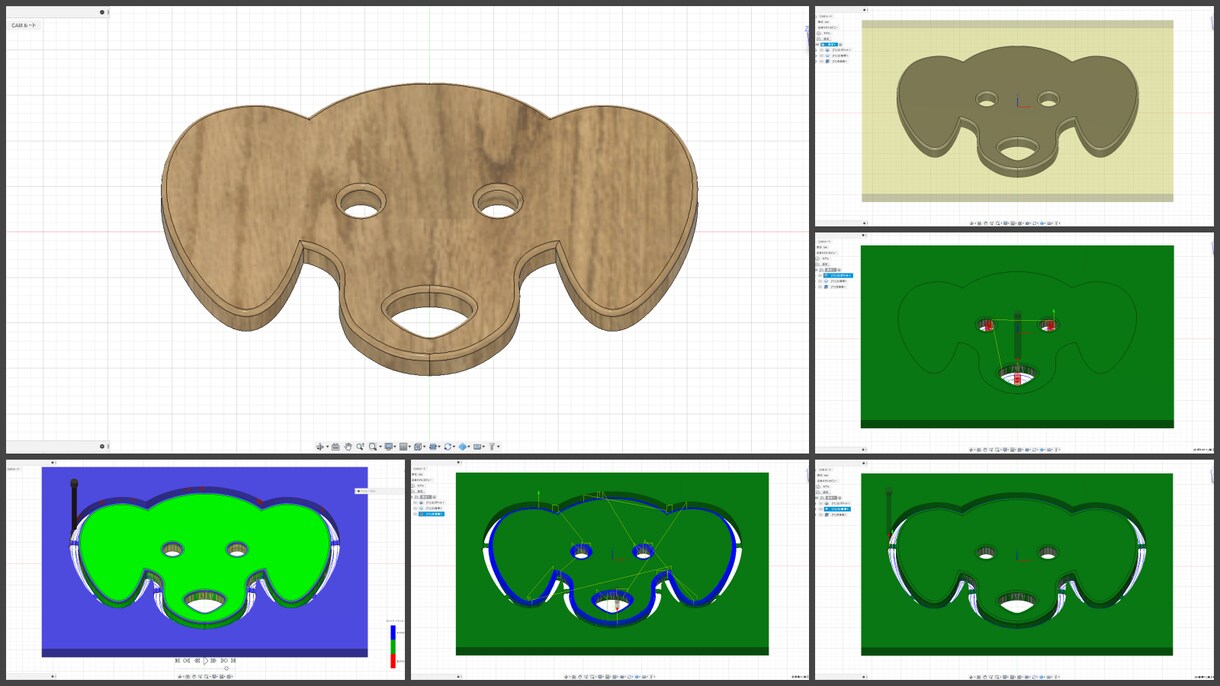Select the Orbit tool in the main window's navigation bar
The image size is (1220, 686).
[x=320, y=447]
